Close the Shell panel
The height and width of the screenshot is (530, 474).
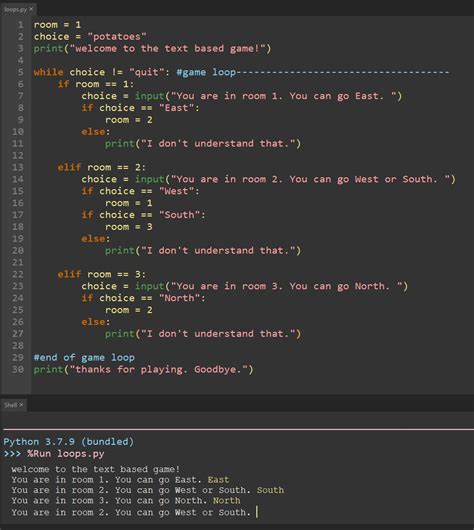(x=21, y=405)
